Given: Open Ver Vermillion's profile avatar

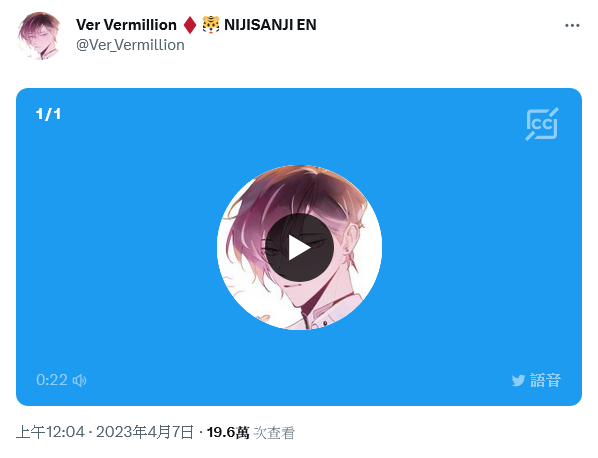Looking at the screenshot, I should tap(40, 36).
